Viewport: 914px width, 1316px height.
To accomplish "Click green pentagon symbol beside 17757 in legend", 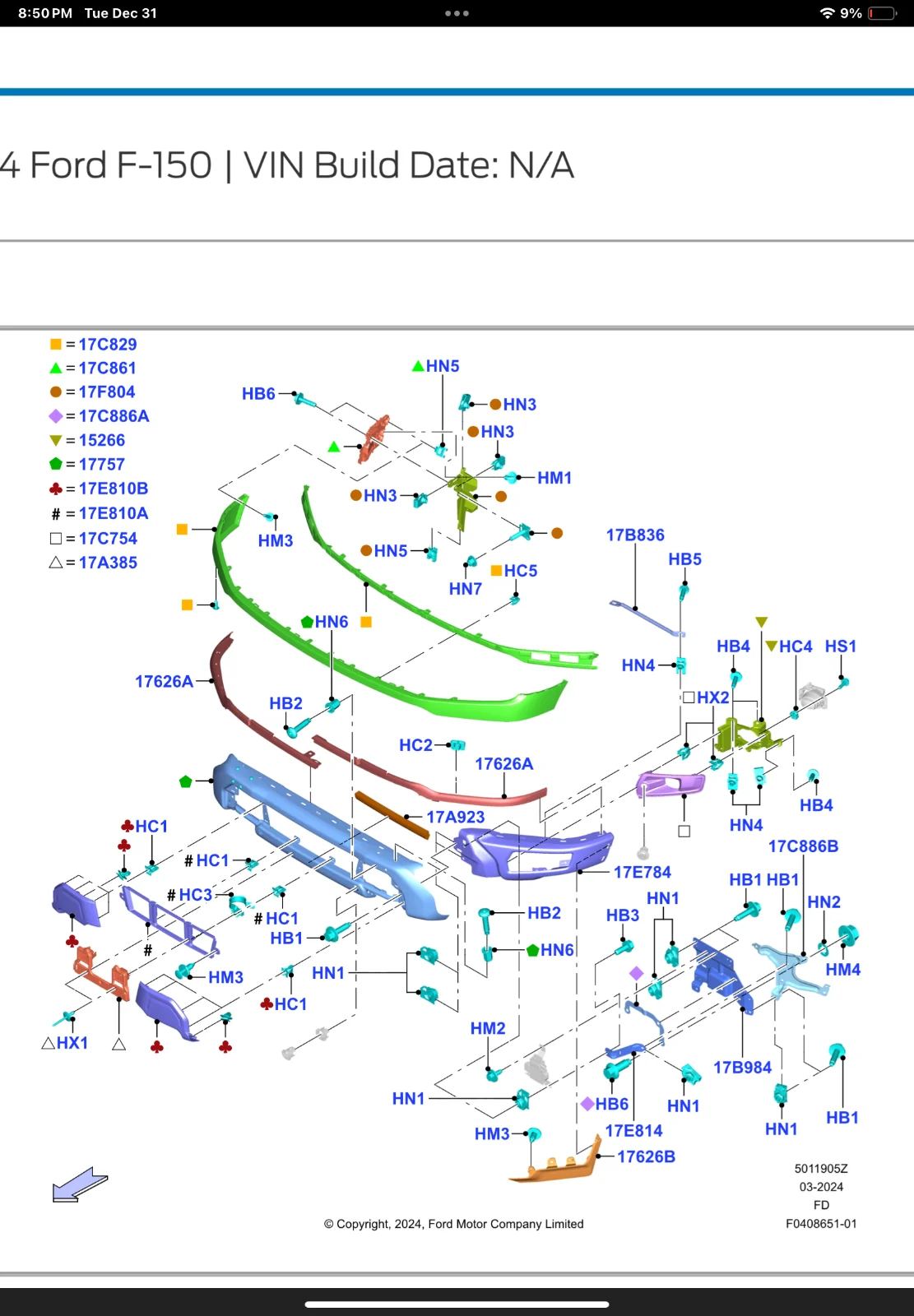I will pyautogui.click(x=56, y=464).
